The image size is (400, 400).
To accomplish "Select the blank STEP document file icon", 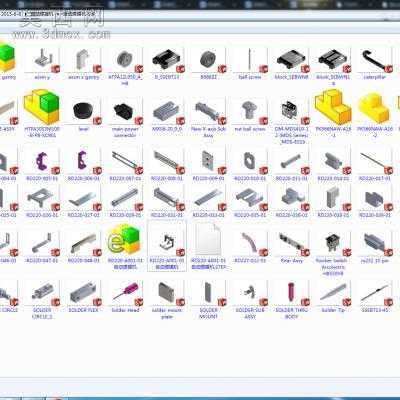I will pos(208,240).
